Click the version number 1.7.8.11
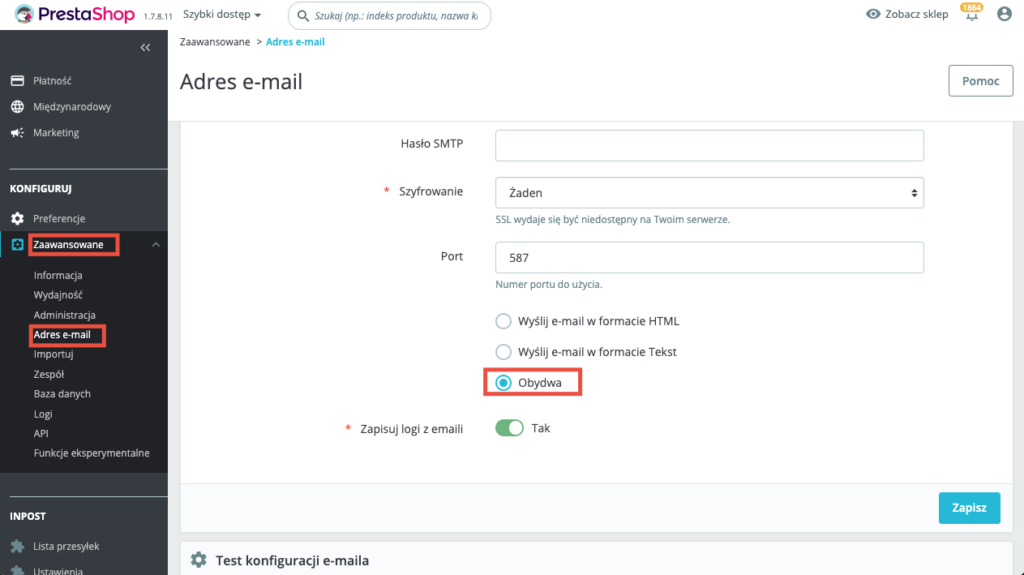 (x=158, y=17)
